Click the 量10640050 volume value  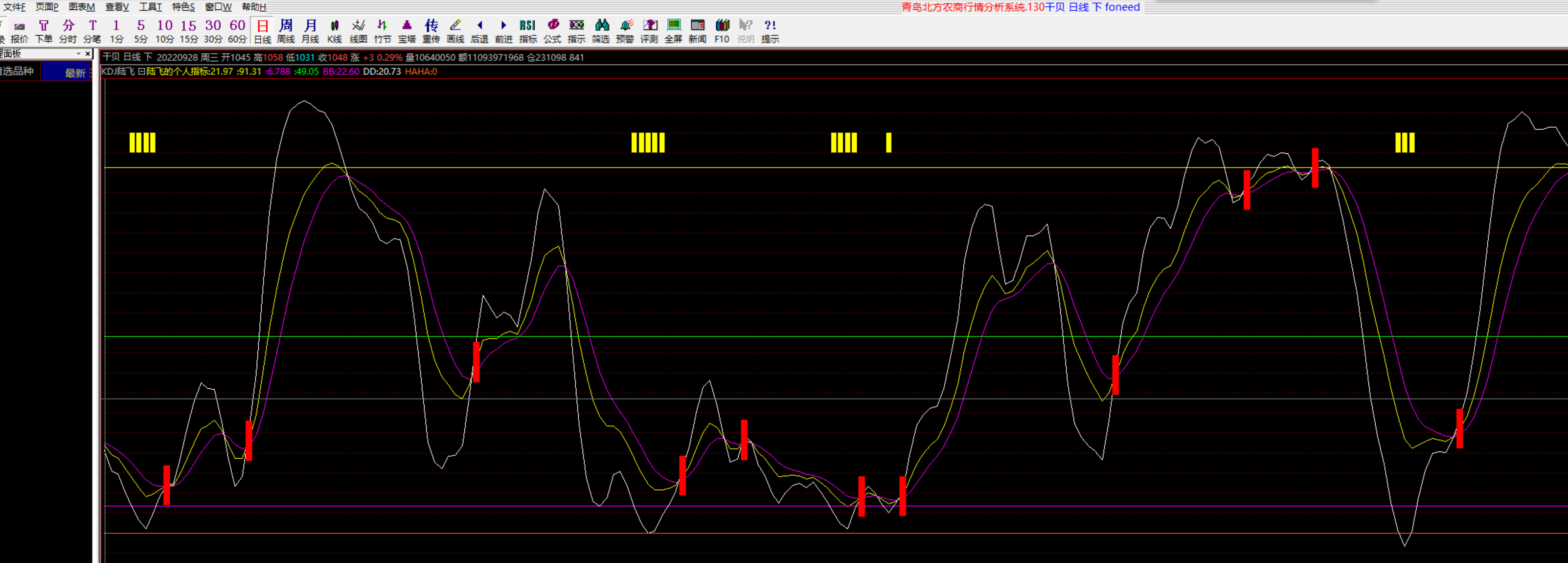(431, 57)
